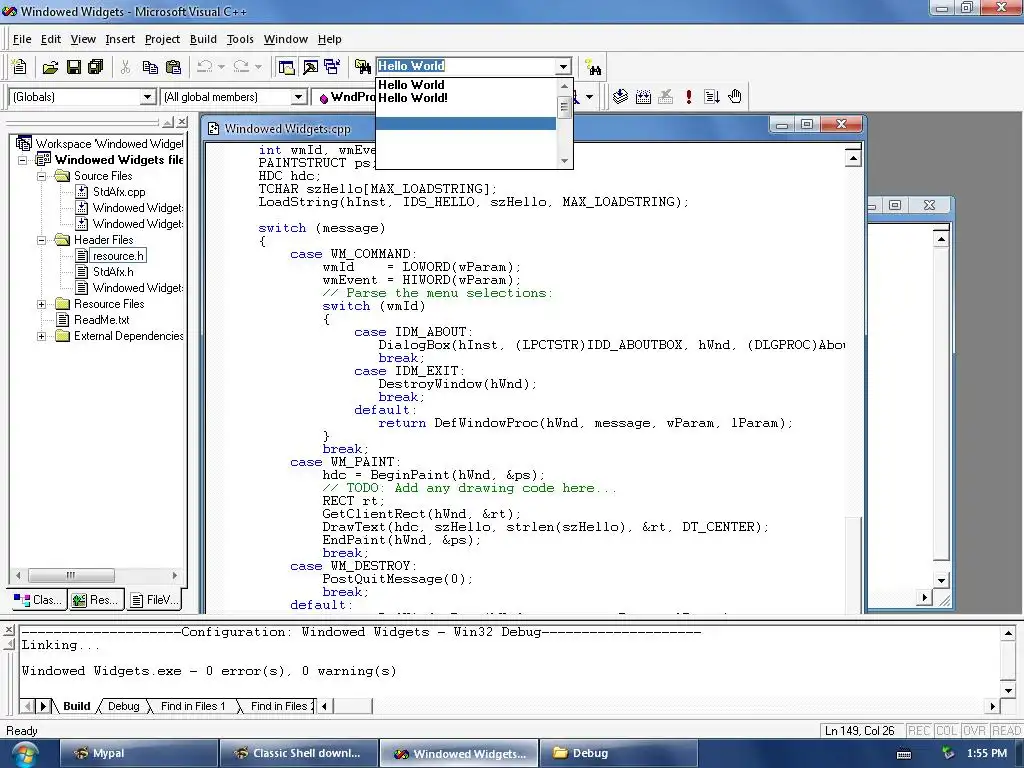Save the file with the floppy icon
Viewport: 1024px width, 768px height.
tap(74, 67)
